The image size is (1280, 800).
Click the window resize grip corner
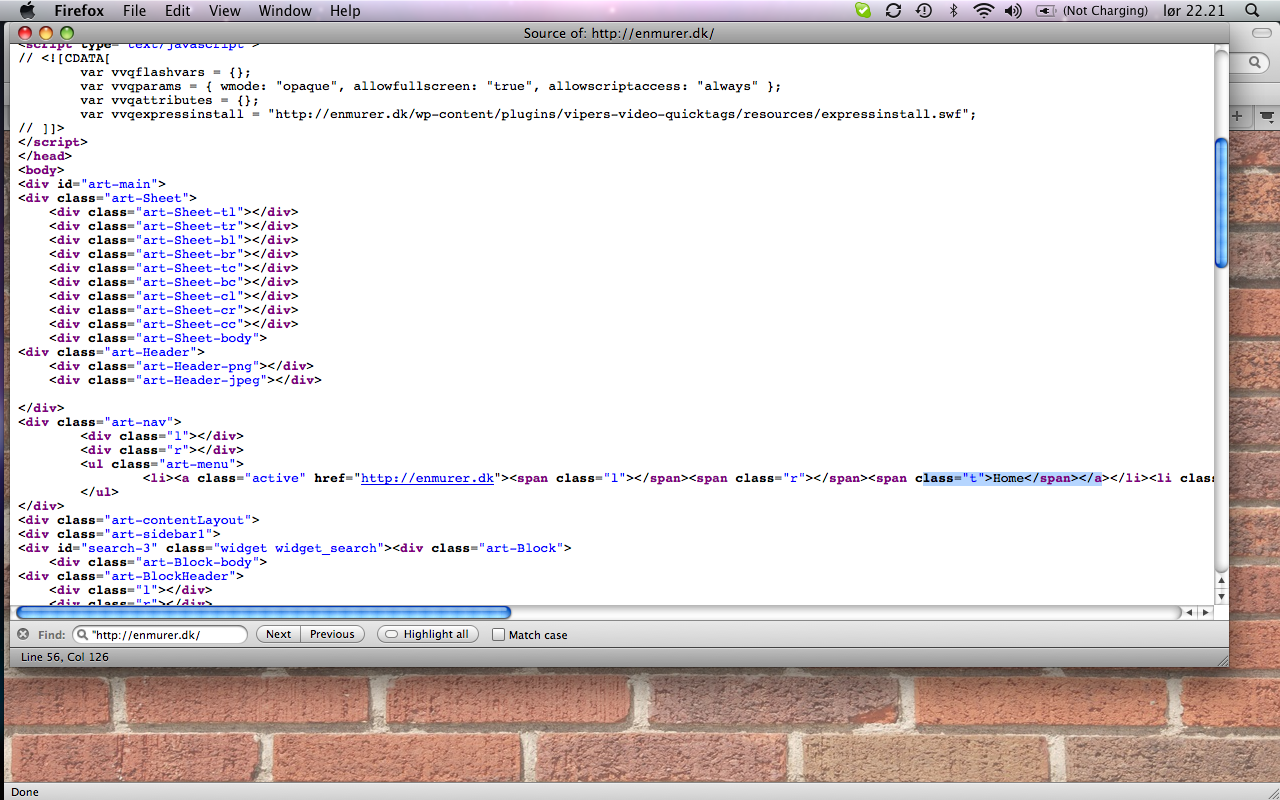(x=1221, y=659)
